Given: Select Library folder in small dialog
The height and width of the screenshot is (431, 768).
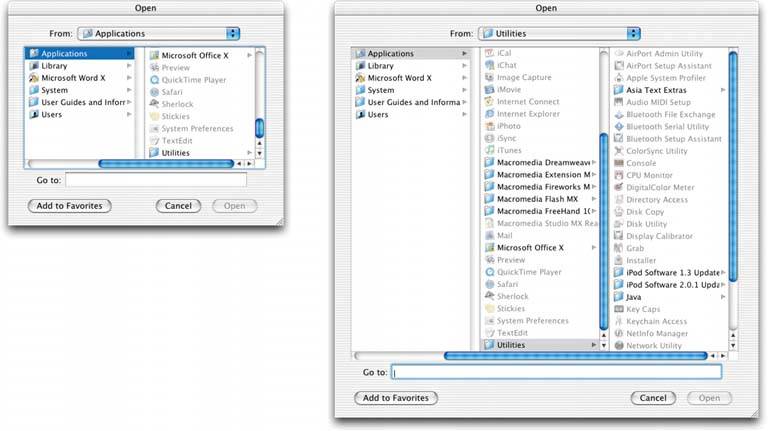Looking at the screenshot, I should (80, 66).
